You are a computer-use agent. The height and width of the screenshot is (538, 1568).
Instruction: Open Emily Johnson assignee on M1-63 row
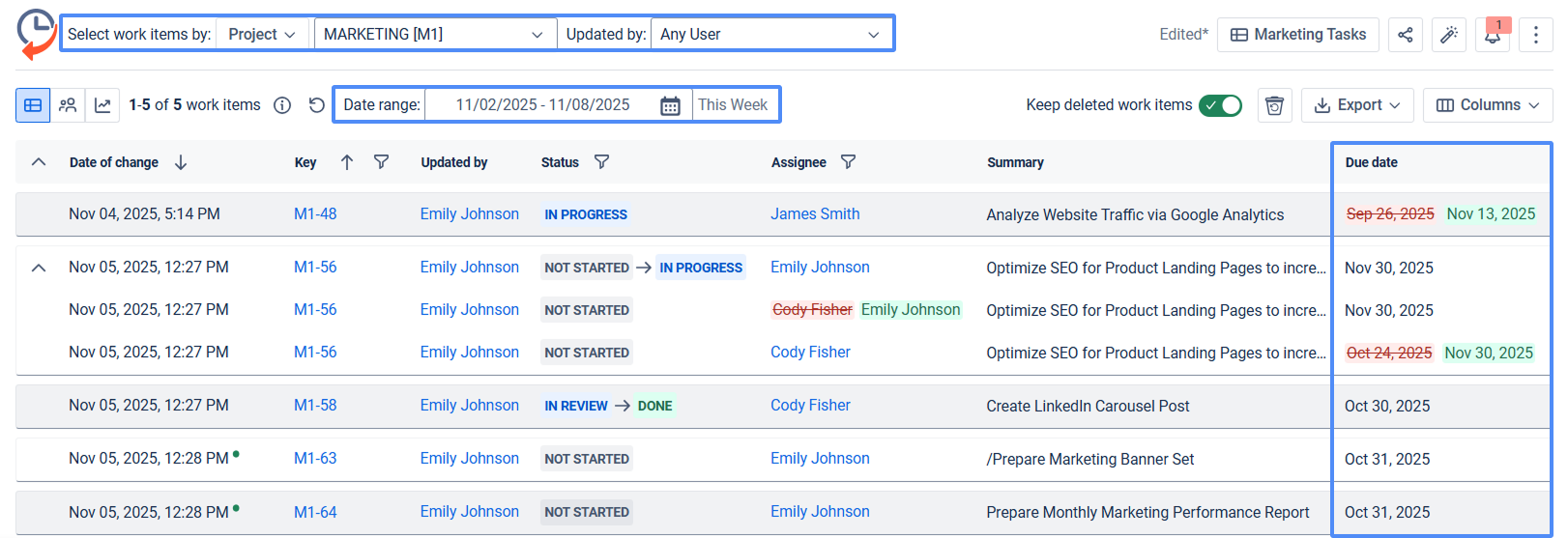tap(820, 459)
